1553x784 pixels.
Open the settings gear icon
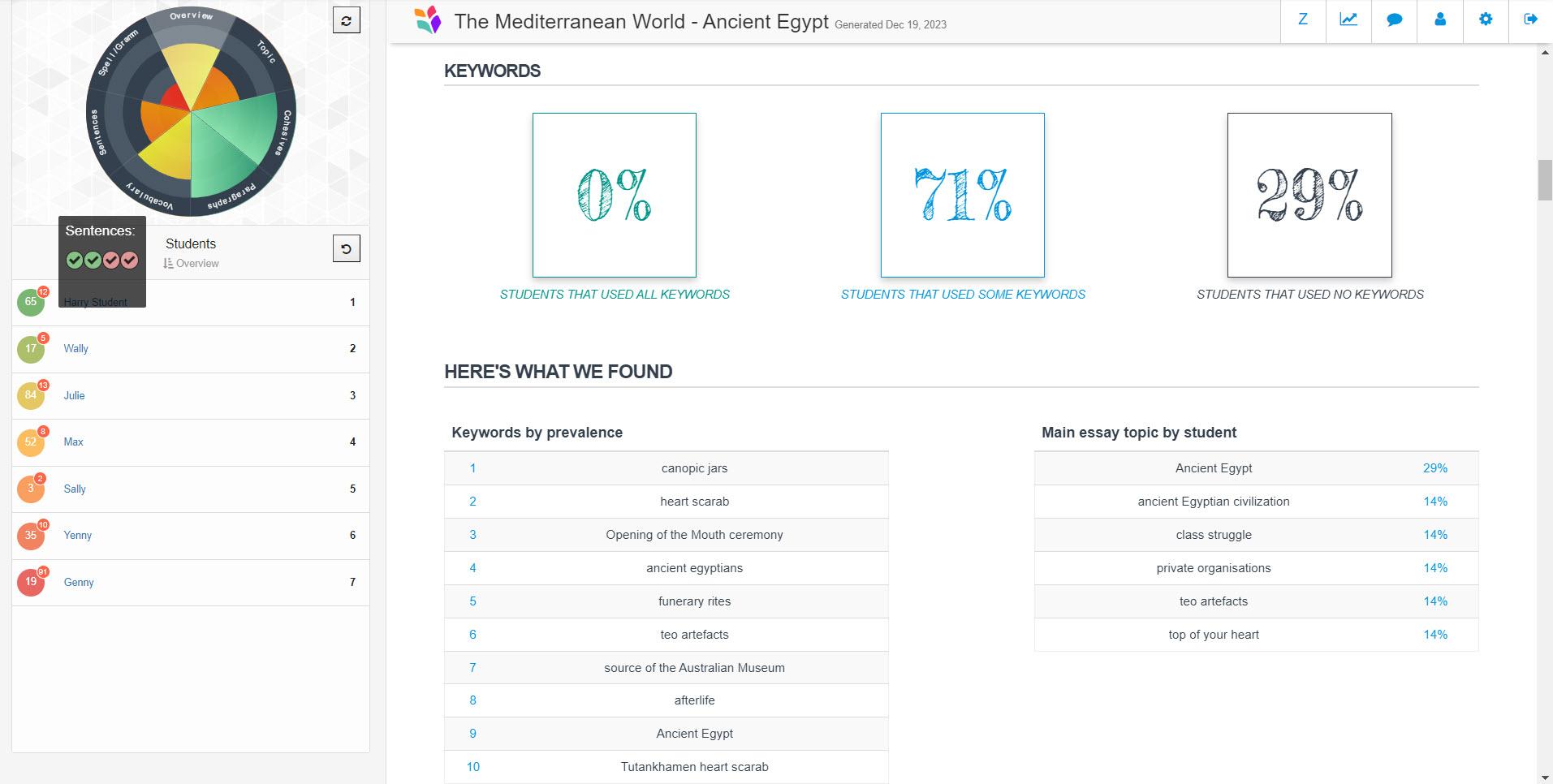1485,19
